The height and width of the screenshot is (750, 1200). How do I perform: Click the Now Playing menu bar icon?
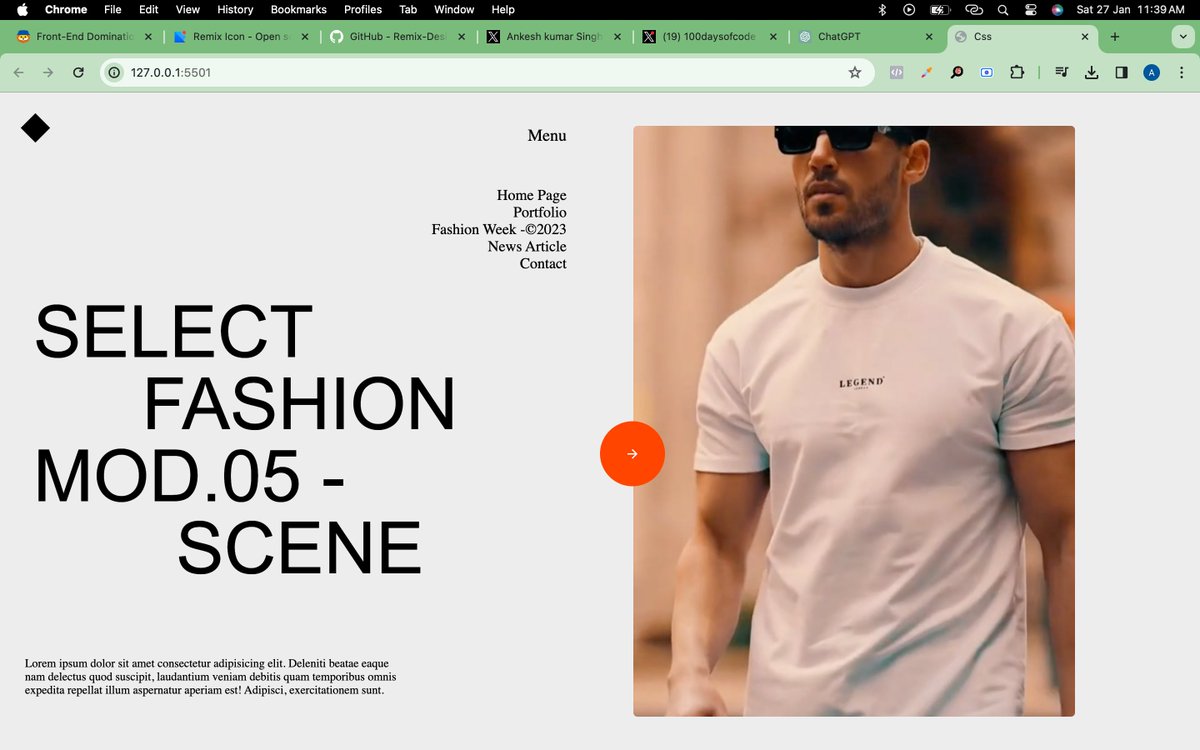[909, 9]
